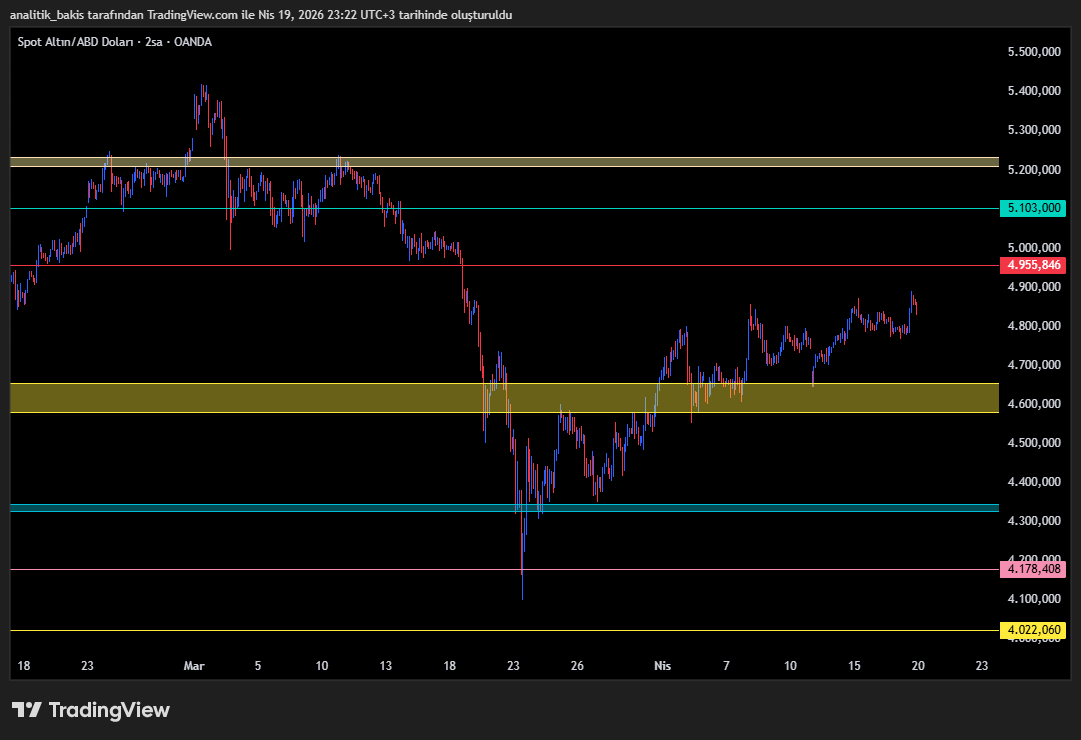Click the 5.500,000 price axis value

(1034, 52)
